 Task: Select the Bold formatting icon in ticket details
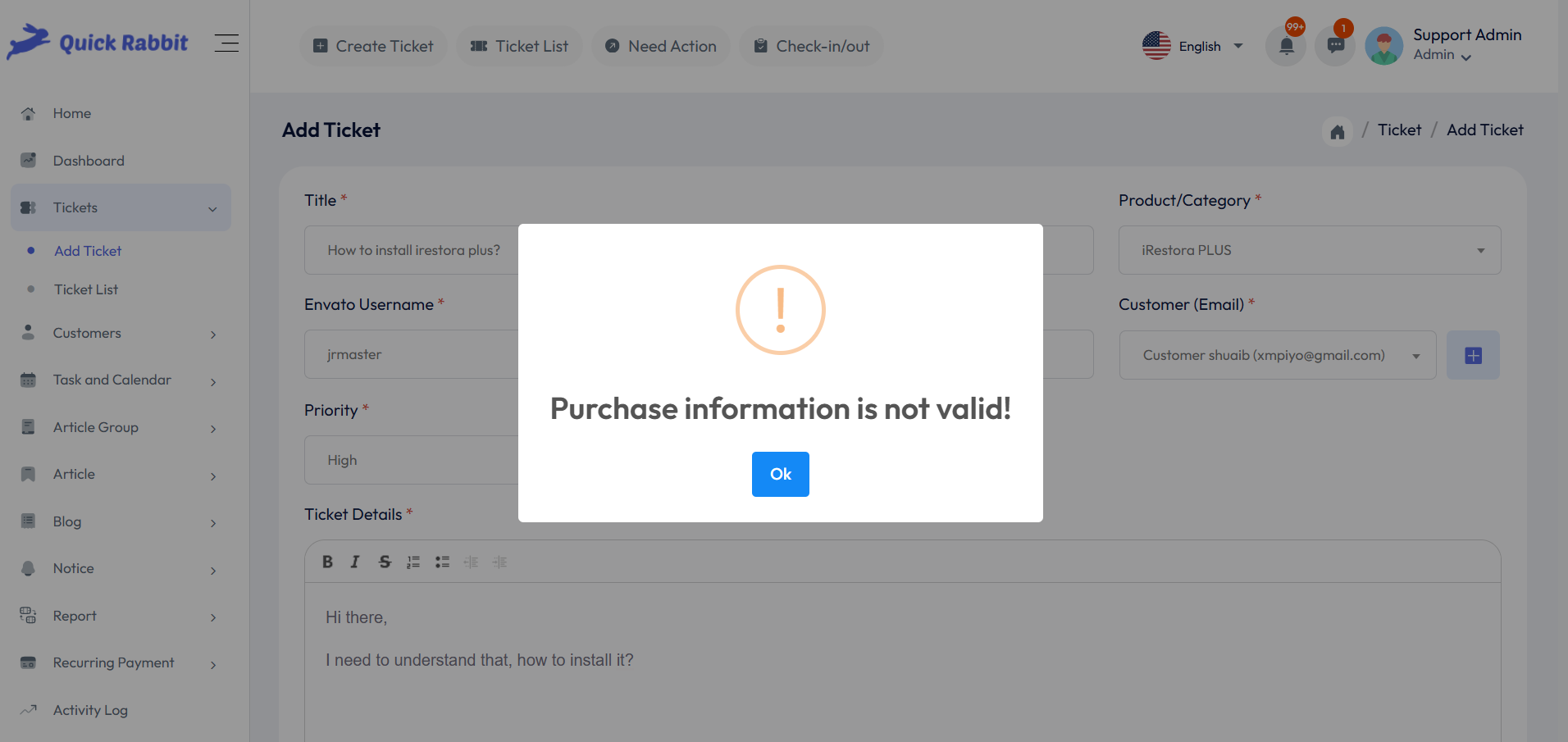pyautogui.click(x=327, y=562)
